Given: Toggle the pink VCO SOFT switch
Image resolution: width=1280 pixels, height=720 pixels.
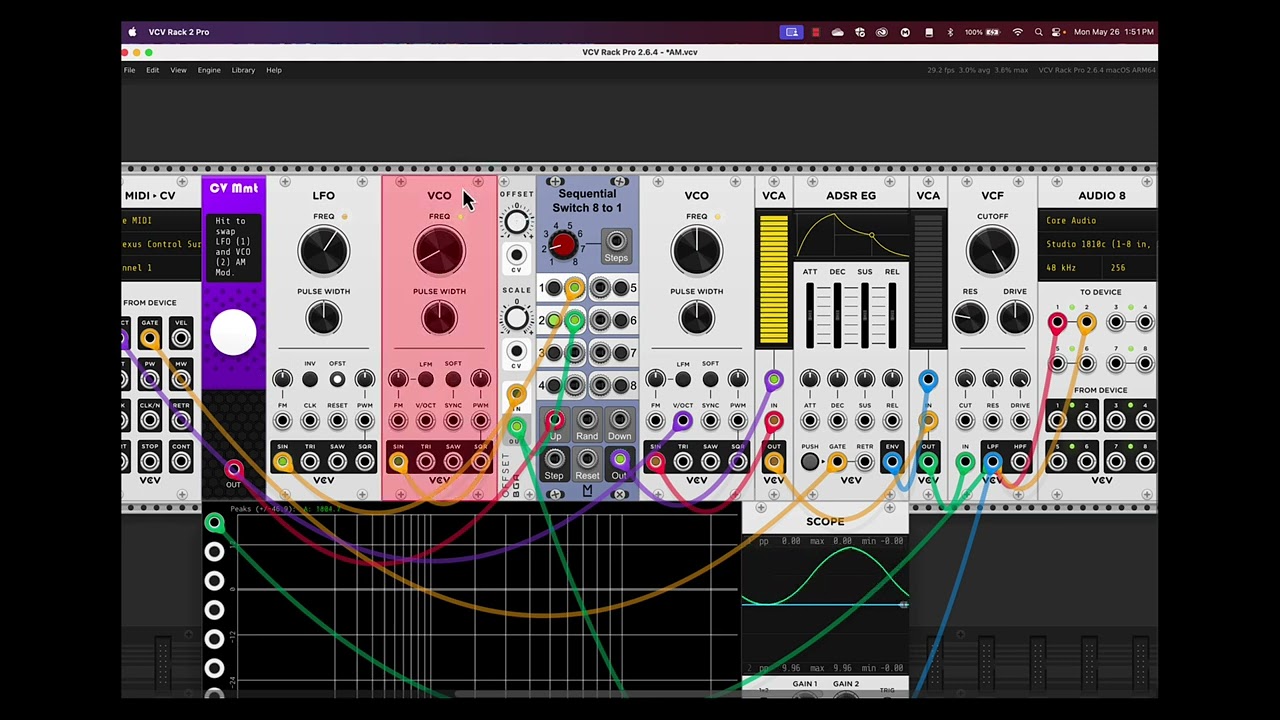Looking at the screenshot, I should (453, 379).
